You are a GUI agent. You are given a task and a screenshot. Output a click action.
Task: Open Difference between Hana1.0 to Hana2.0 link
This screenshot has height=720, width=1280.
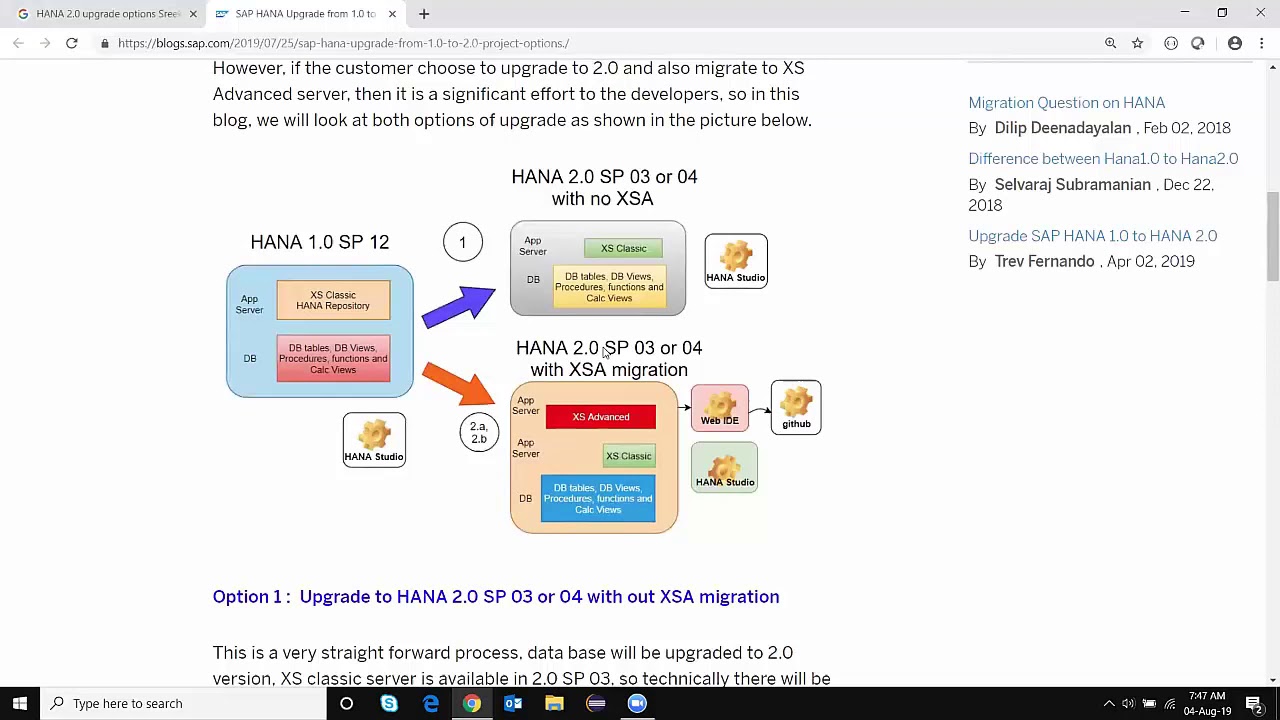[x=1103, y=158]
